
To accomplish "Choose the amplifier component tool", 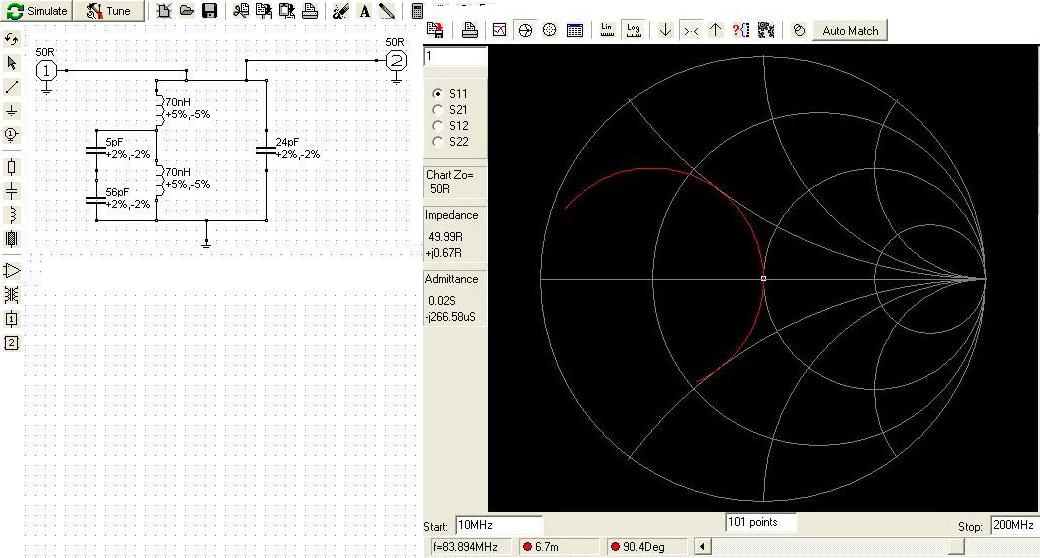I will pyautogui.click(x=12, y=270).
